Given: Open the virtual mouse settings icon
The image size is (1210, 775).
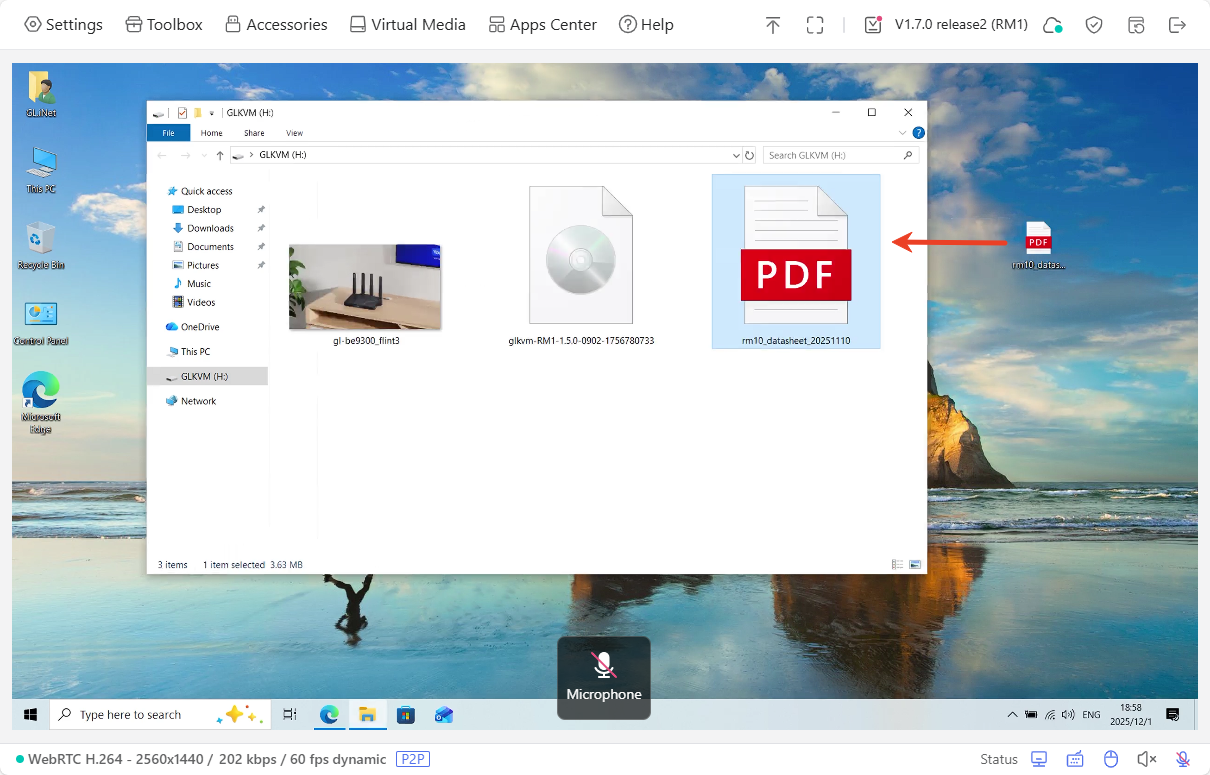Looking at the screenshot, I should click(1110, 759).
